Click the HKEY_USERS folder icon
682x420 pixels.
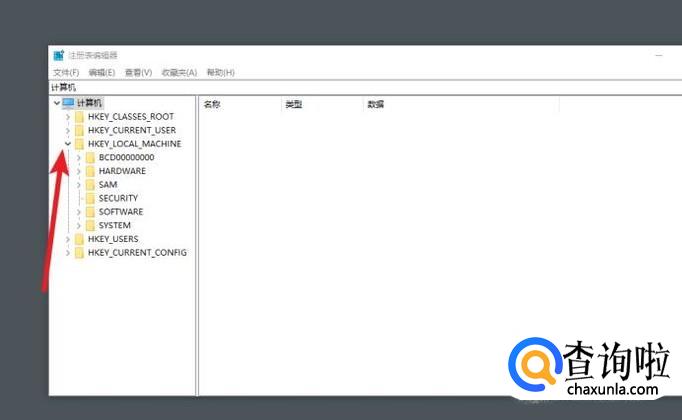pyautogui.click(x=79, y=239)
